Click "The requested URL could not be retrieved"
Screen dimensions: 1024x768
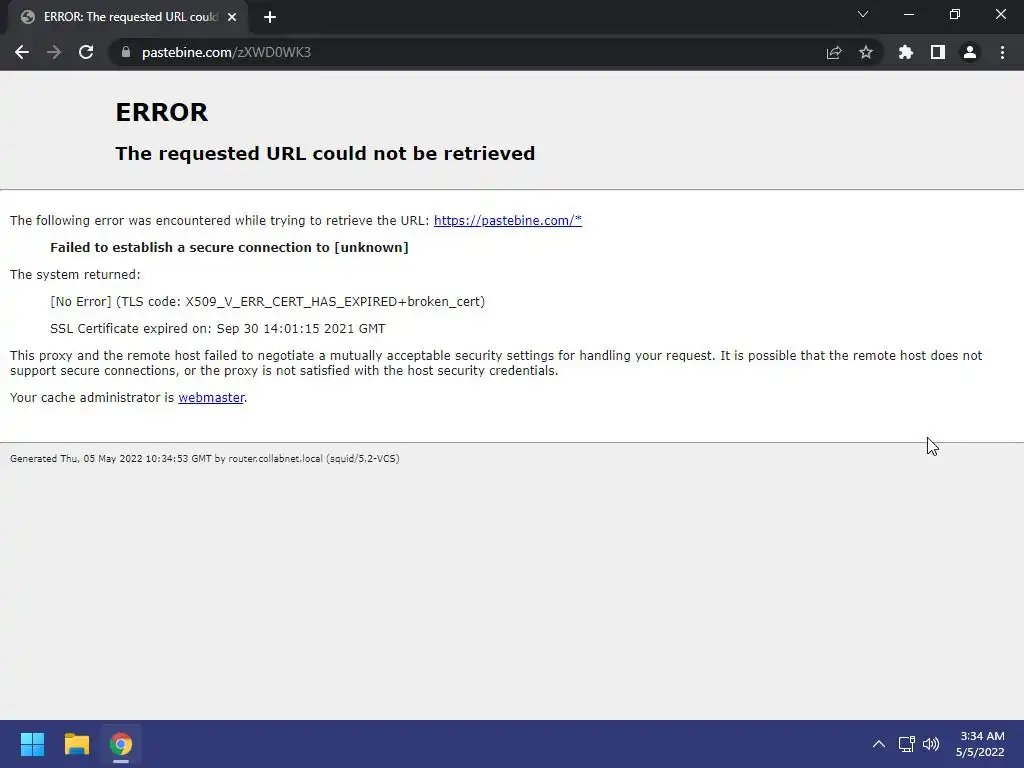pyautogui.click(x=325, y=153)
